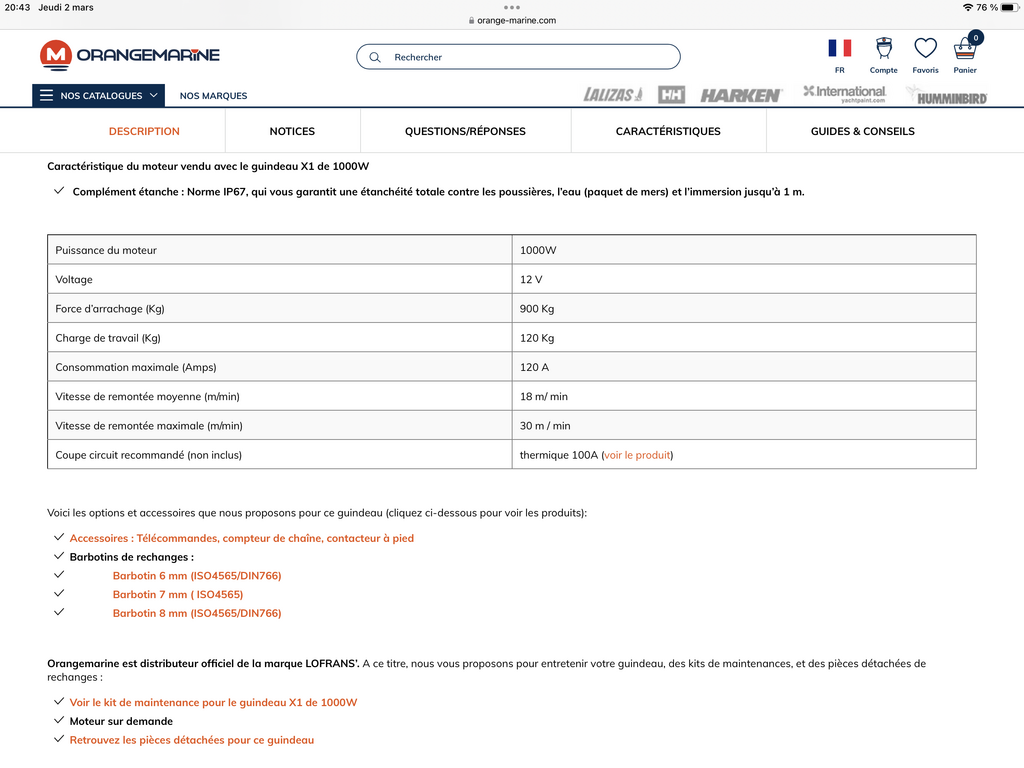The width and height of the screenshot is (1024, 768).
Task: Tap the three-dot multitasking menu
Action: tap(512, 8)
